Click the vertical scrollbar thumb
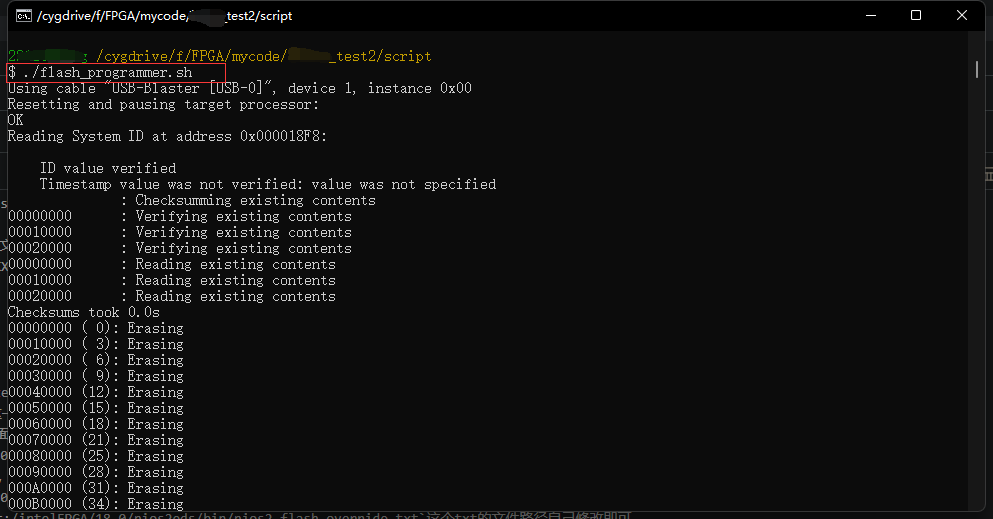The width and height of the screenshot is (993, 519). [976, 69]
